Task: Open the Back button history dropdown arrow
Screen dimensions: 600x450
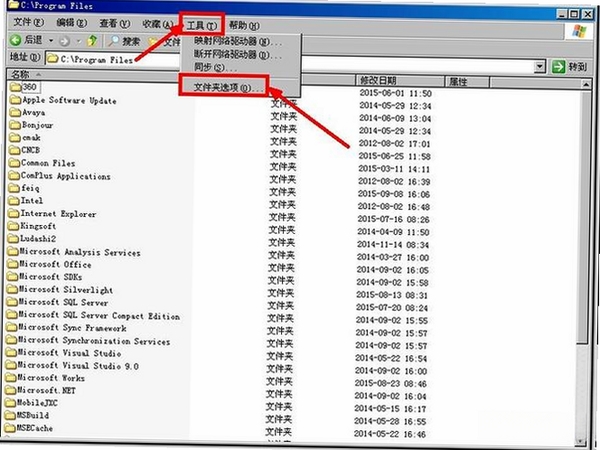Action: (x=51, y=40)
